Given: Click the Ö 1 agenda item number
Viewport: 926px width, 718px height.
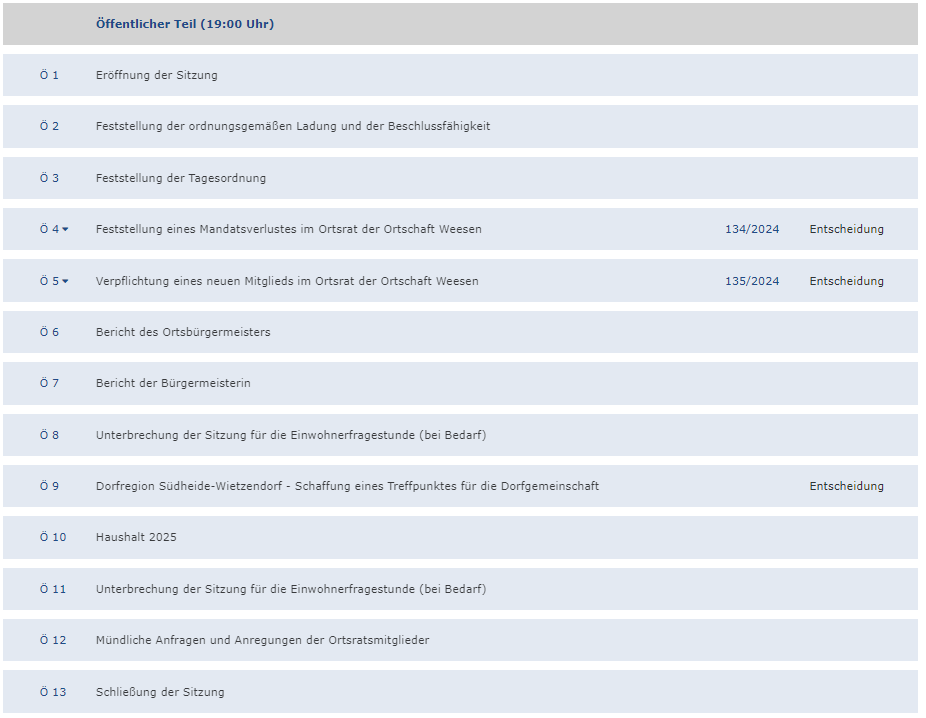Looking at the screenshot, I should [x=49, y=76].
